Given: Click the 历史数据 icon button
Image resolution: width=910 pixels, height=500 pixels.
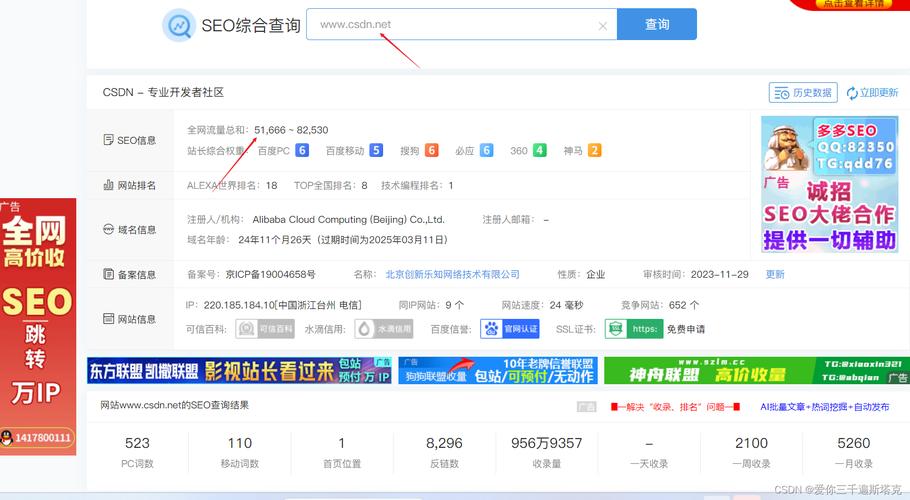Looking at the screenshot, I should coord(802,93).
